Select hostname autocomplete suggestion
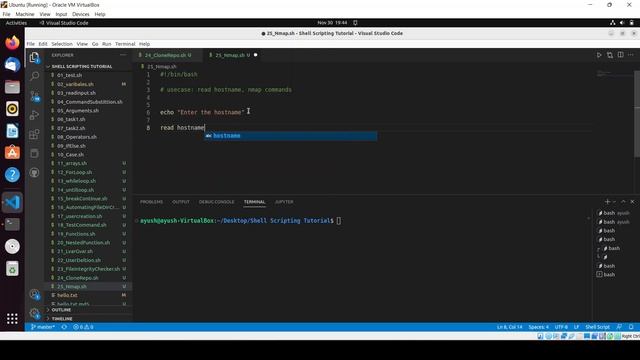640x360 pixels. tap(291, 136)
